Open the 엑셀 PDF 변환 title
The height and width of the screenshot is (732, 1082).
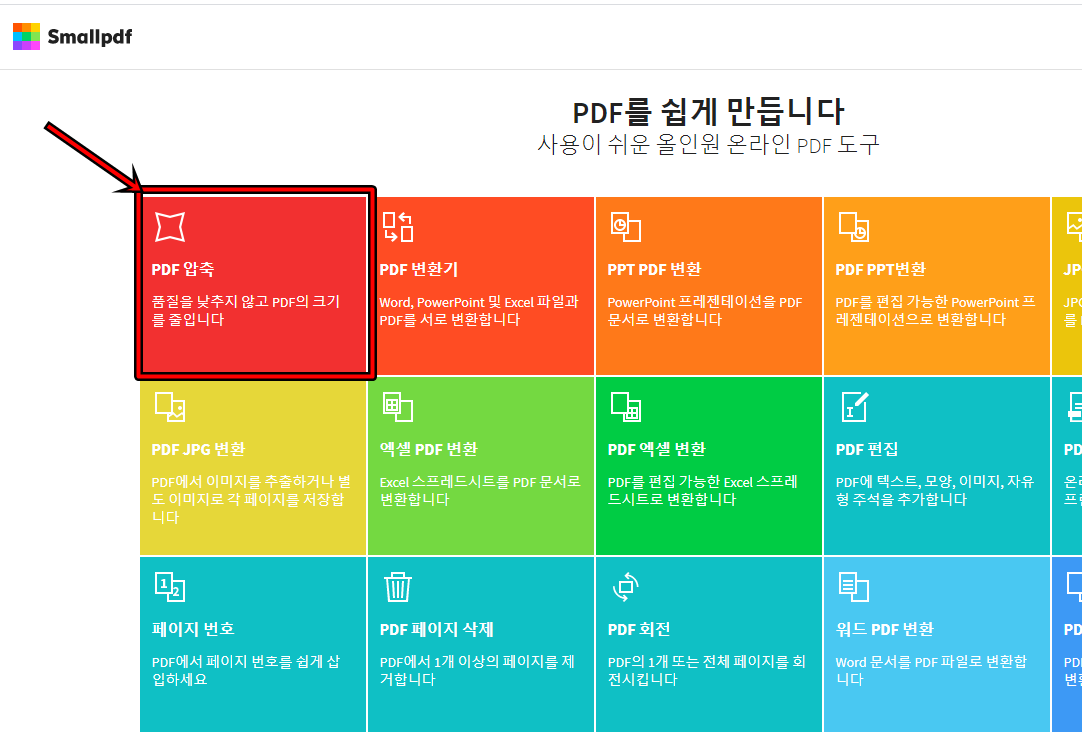pyautogui.click(x=429, y=449)
